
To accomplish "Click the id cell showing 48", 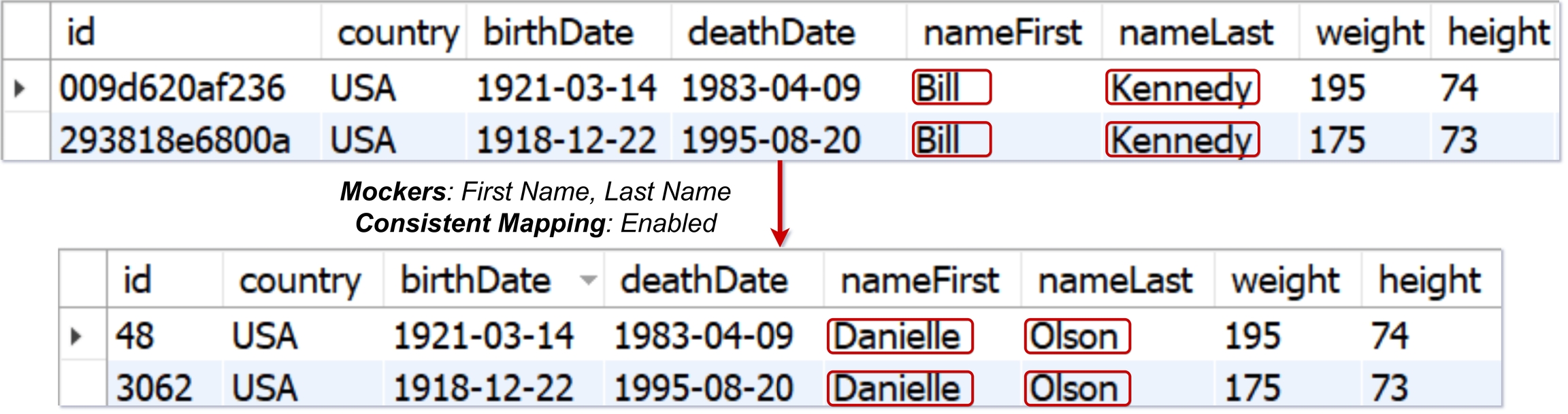I will tap(135, 337).
